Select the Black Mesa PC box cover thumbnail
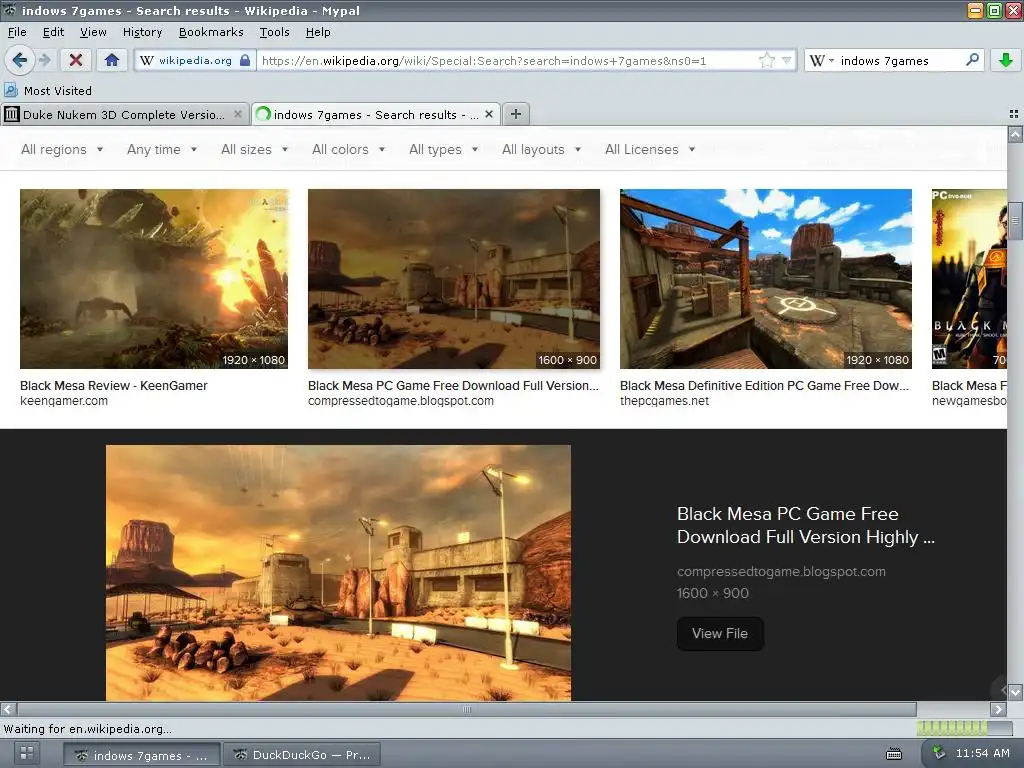 point(969,279)
